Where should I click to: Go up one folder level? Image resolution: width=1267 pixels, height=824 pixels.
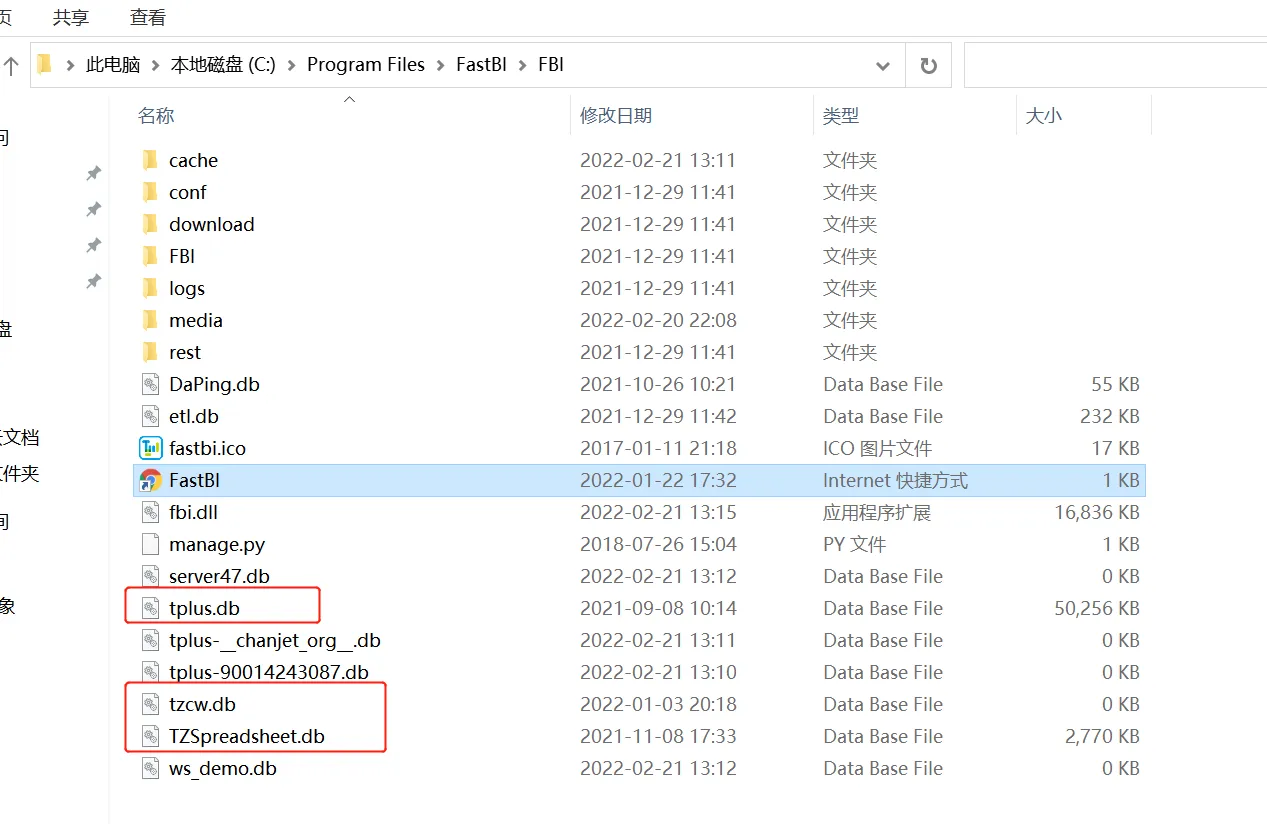coord(11,66)
